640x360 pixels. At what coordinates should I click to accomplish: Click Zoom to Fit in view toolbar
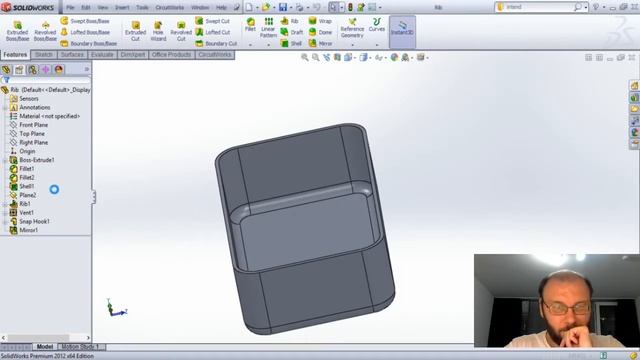click(304, 58)
